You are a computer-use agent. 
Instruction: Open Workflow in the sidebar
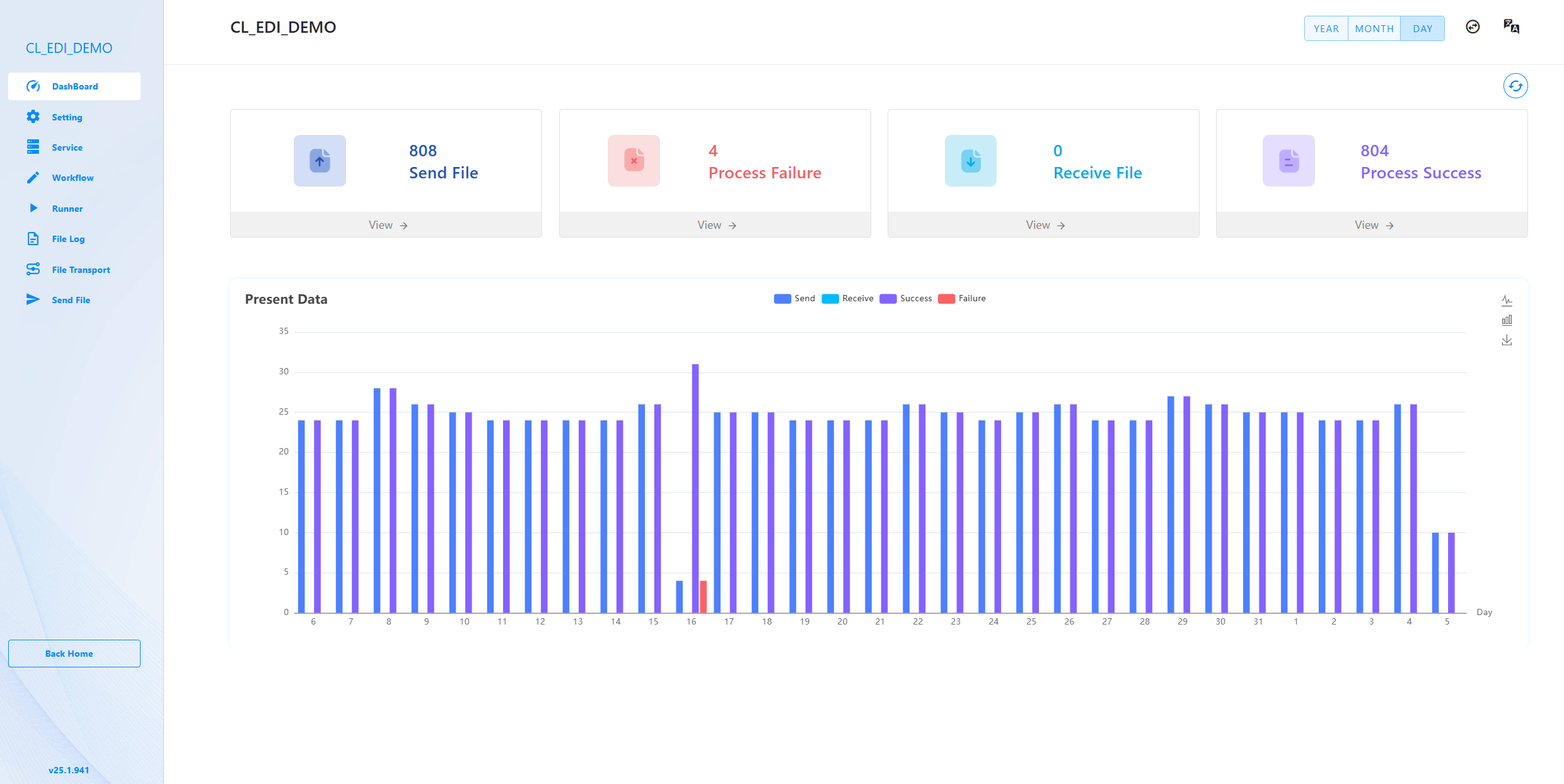[72, 178]
